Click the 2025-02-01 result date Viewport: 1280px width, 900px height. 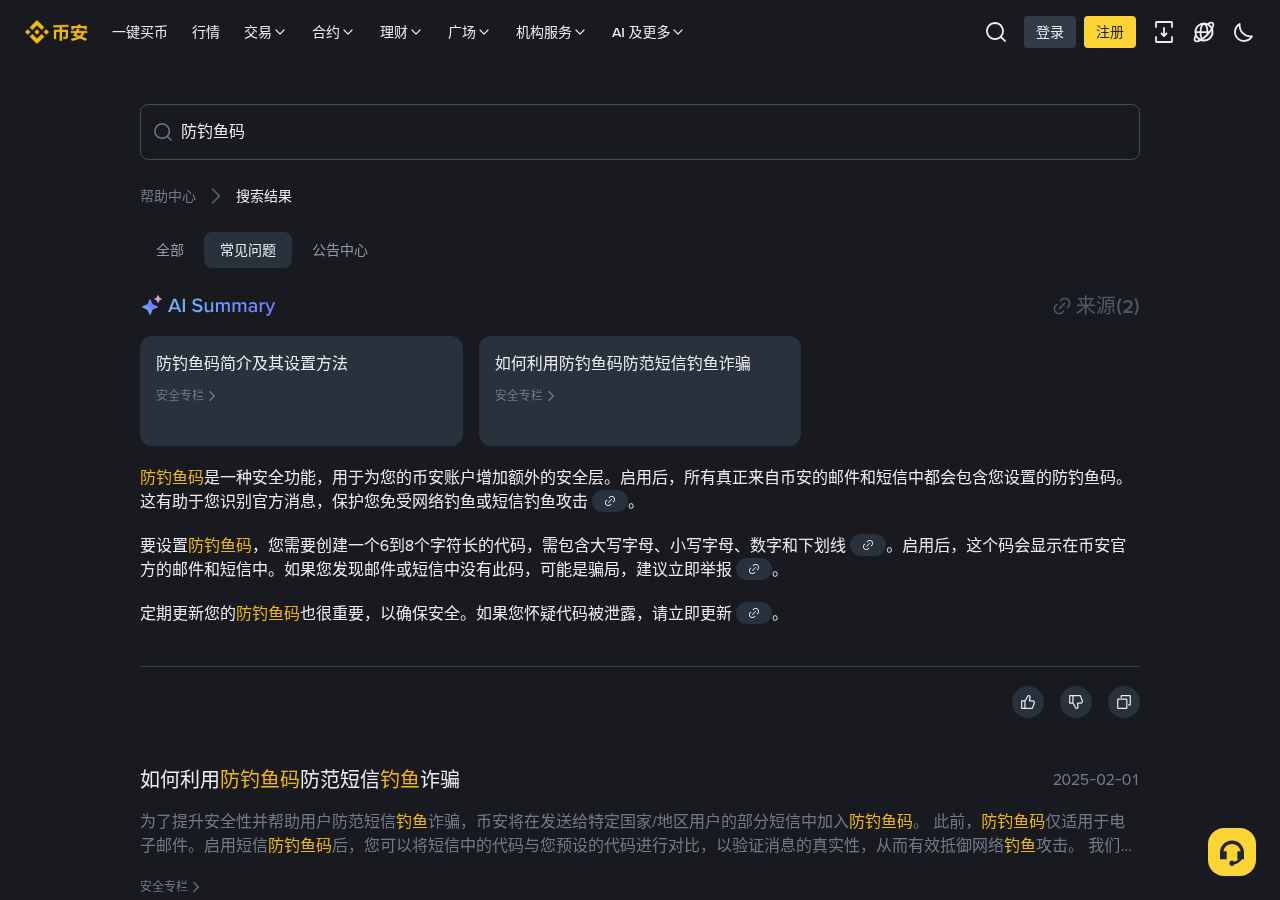click(x=1096, y=780)
